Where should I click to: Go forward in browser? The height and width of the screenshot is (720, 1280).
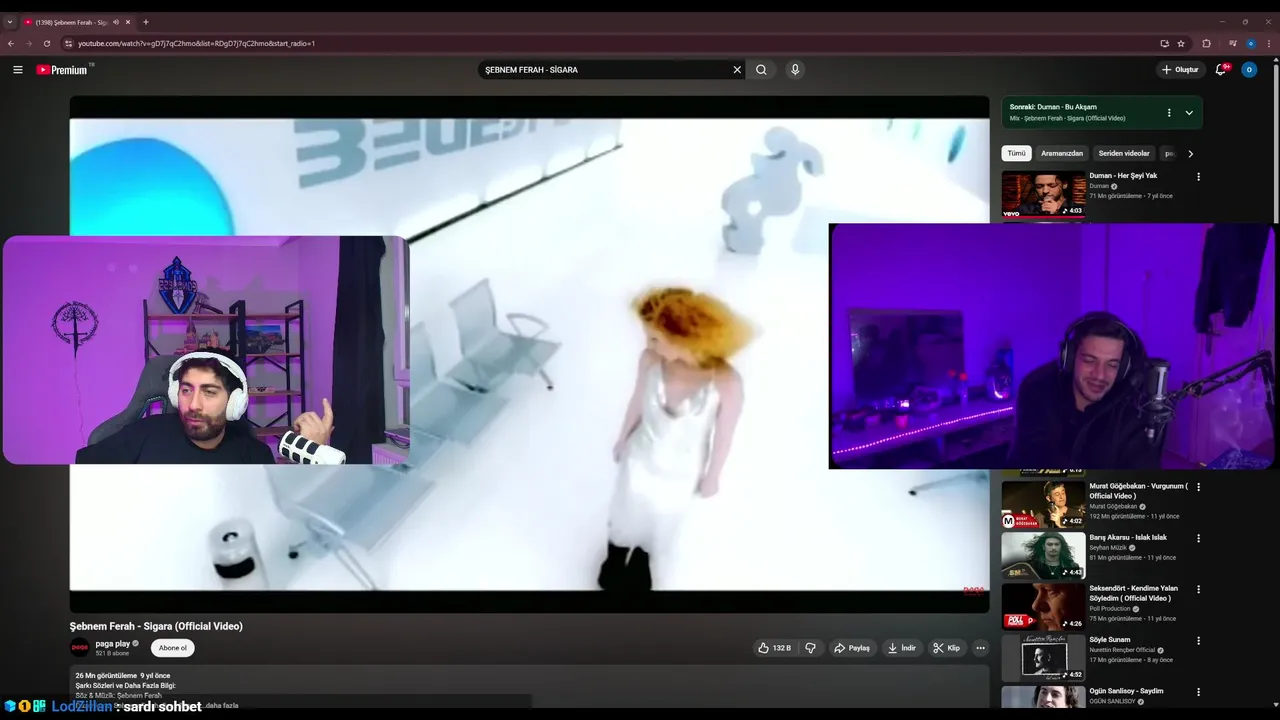point(28,43)
